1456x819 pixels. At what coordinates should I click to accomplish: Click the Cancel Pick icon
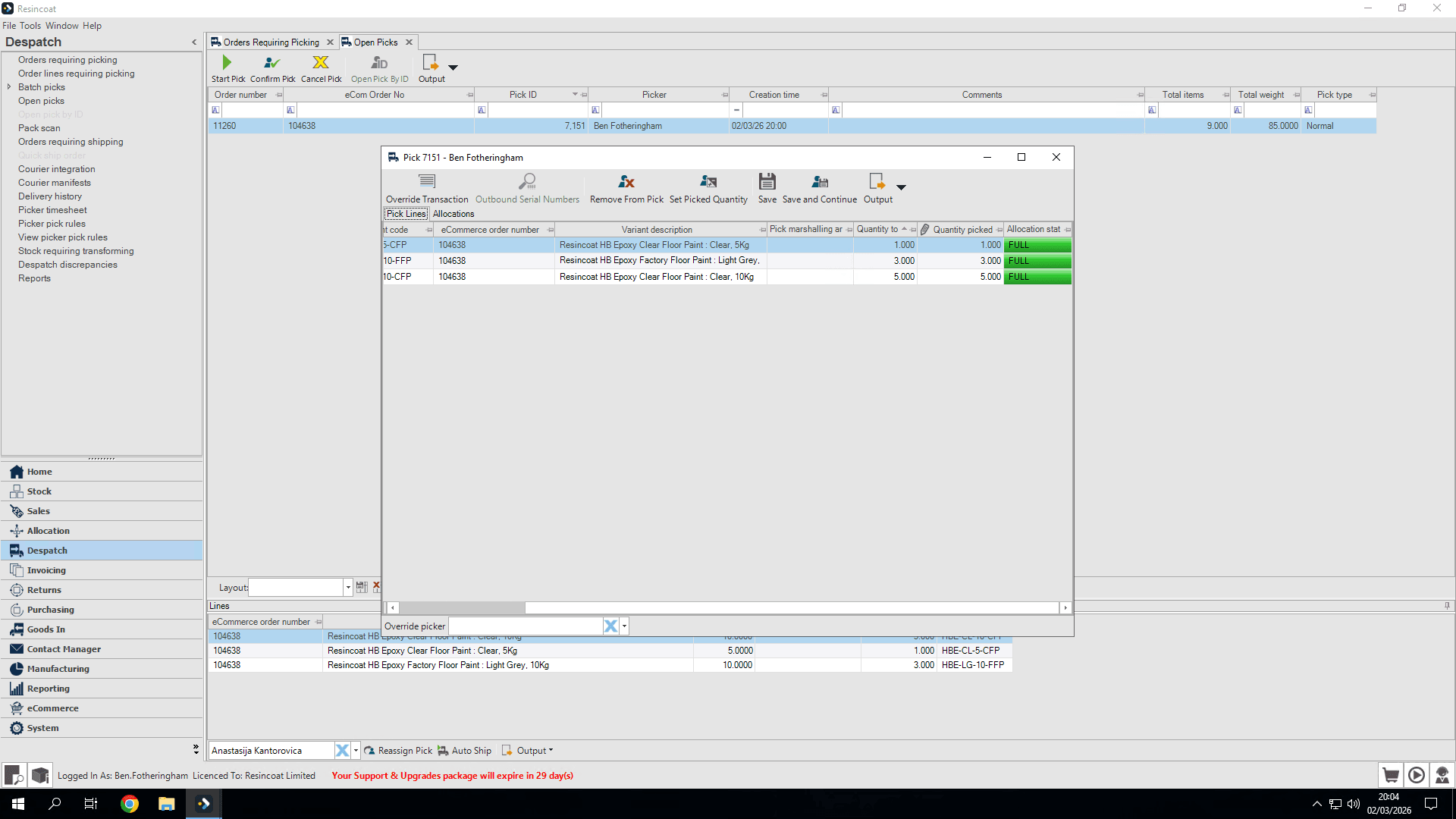(321, 62)
